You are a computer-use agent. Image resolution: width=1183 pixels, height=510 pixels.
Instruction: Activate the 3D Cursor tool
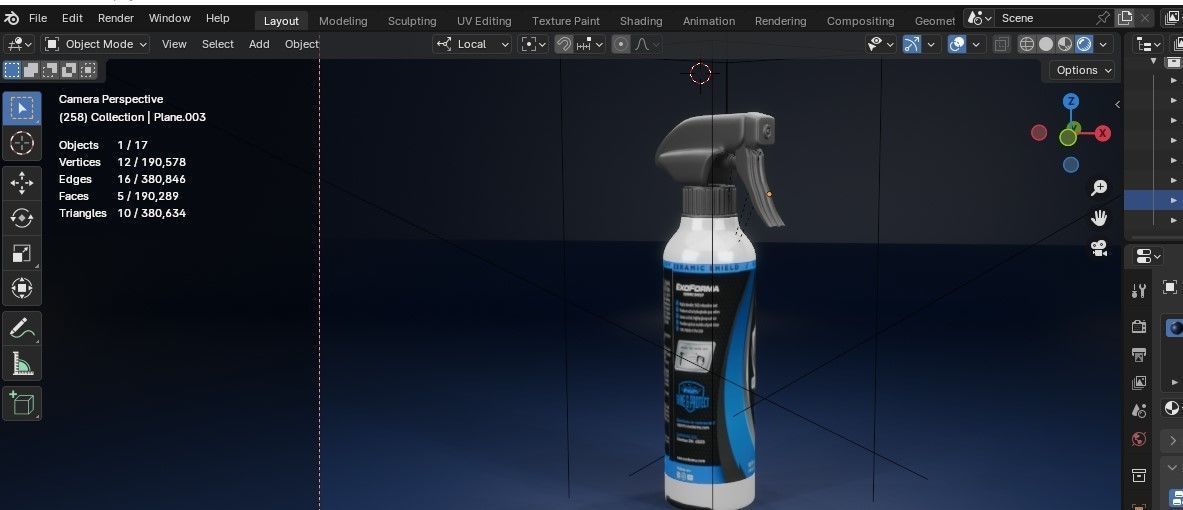pos(22,143)
